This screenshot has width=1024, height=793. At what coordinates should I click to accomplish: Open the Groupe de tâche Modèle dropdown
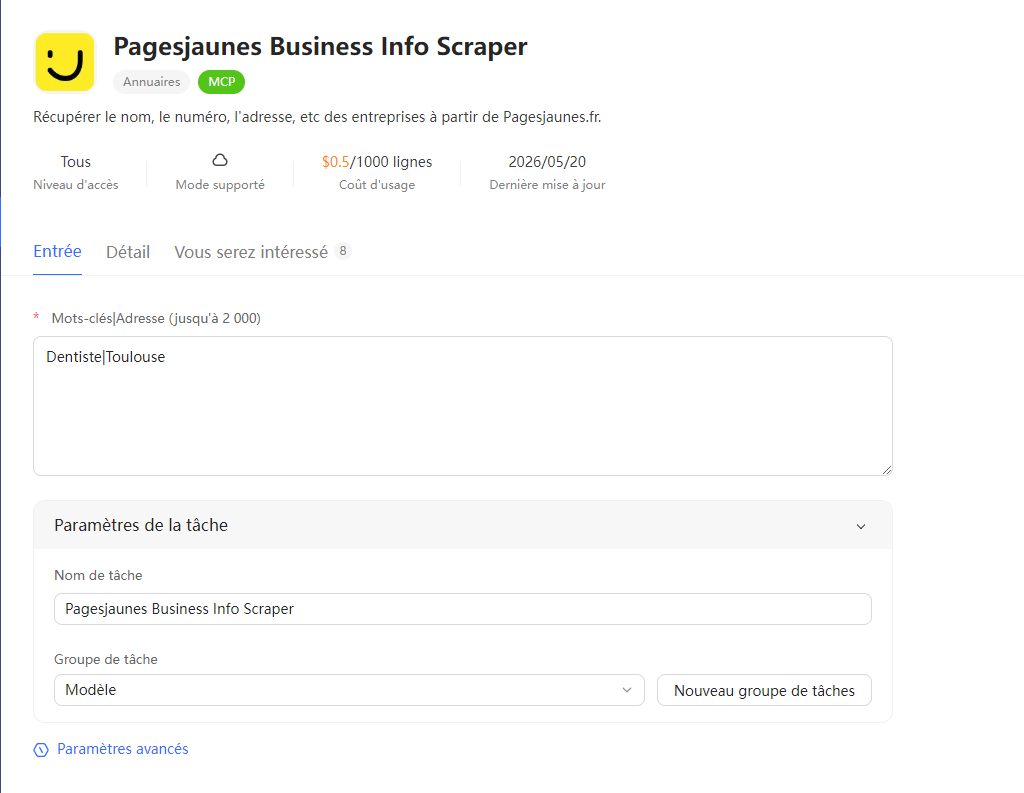pyautogui.click(x=349, y=690)
